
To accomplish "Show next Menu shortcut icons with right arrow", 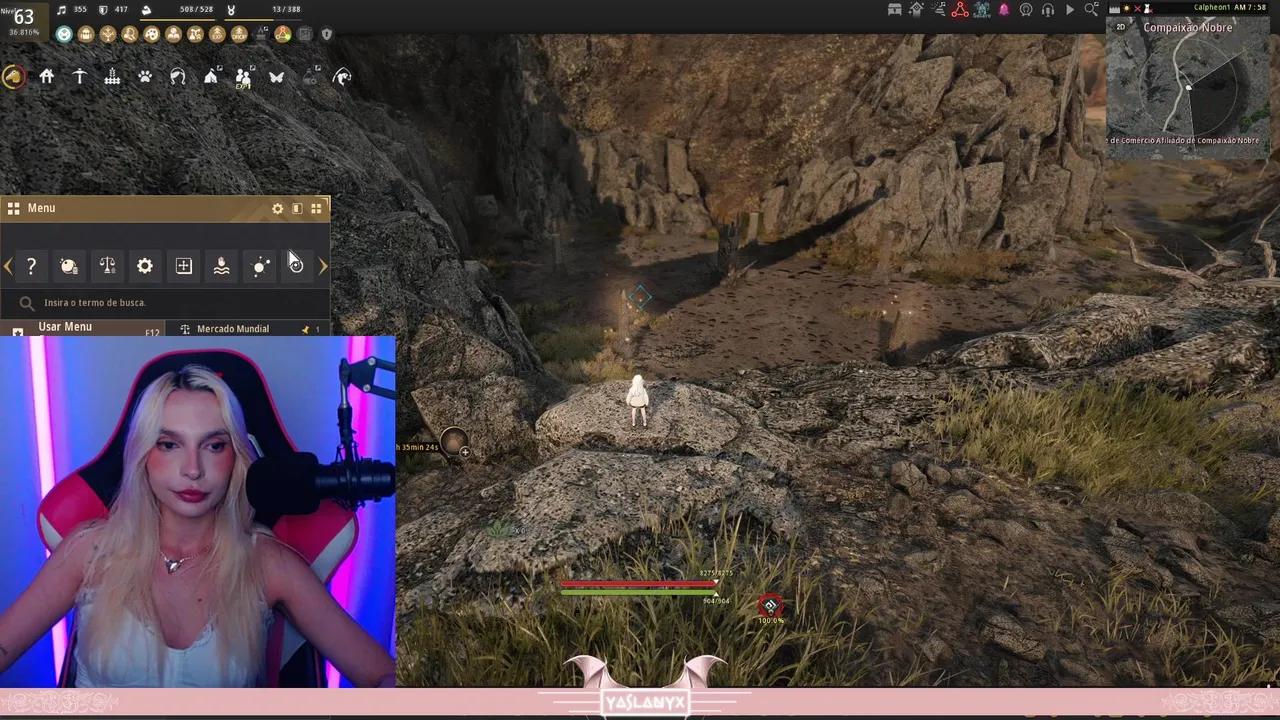I will [x=322, y=266].
